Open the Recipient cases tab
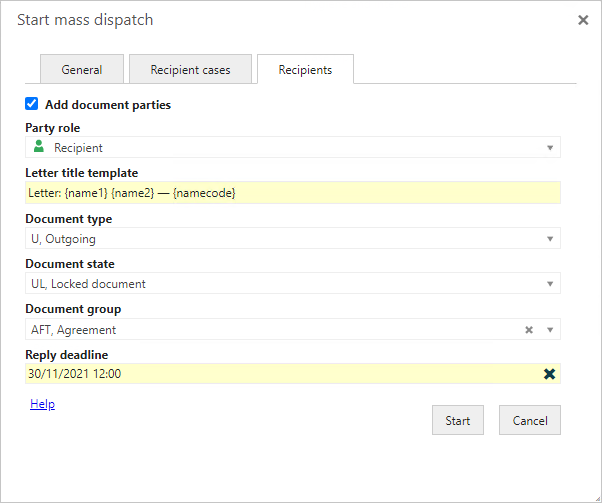 (190, 70)
